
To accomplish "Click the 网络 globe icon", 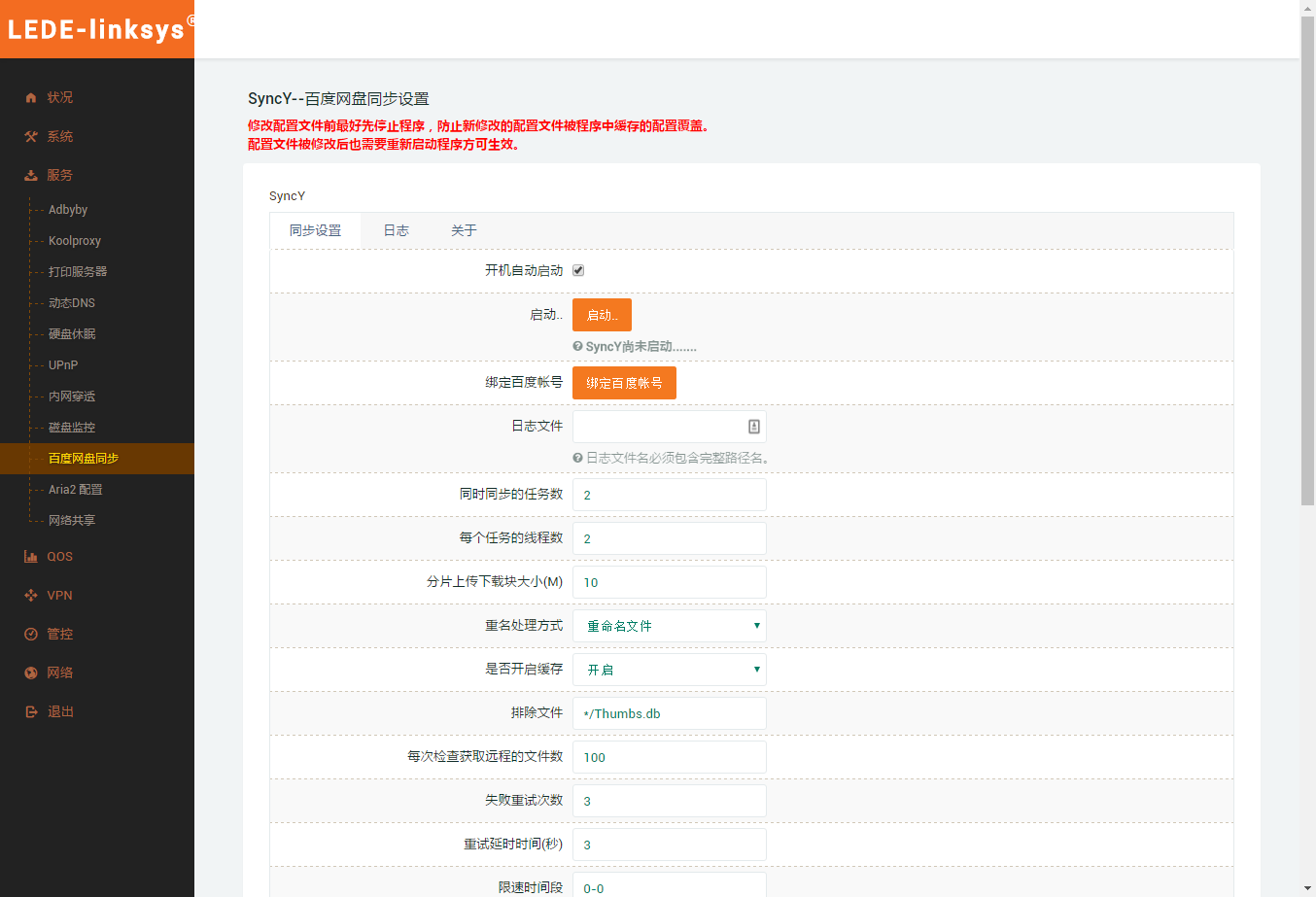I will point(31,673).
